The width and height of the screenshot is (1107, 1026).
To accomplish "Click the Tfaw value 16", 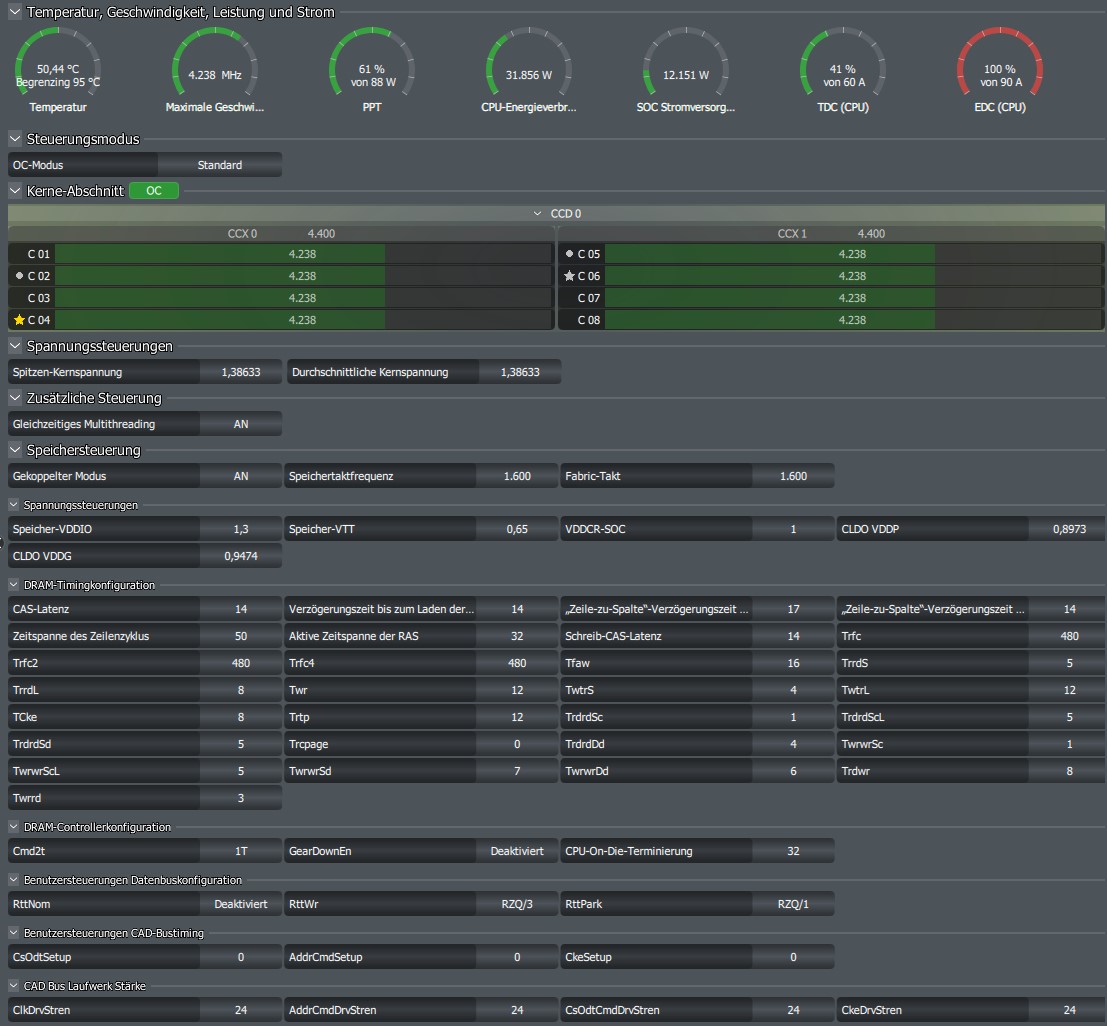I will pos(793,663).
